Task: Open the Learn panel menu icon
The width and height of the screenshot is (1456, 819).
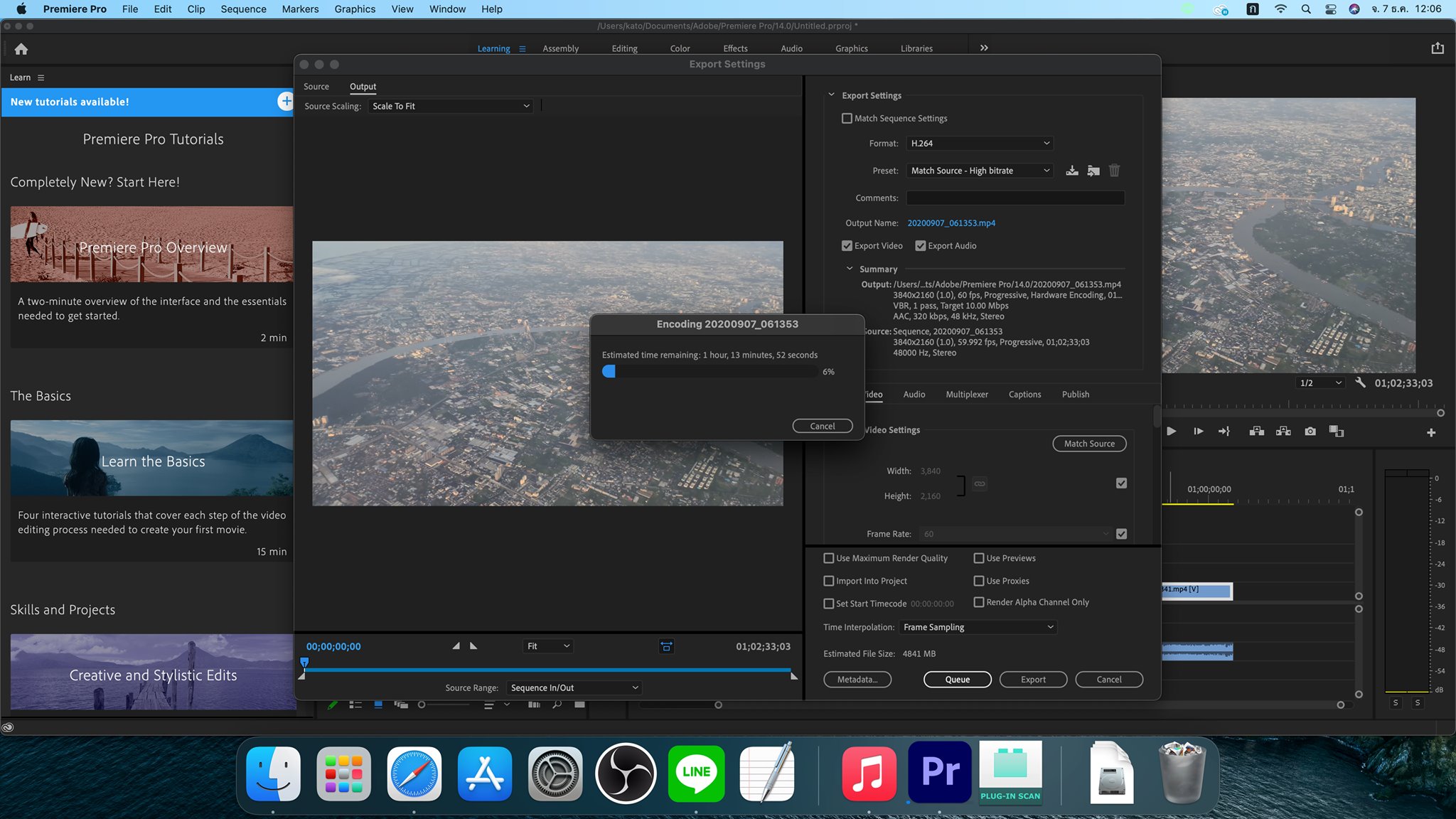Action: point(41,77)
